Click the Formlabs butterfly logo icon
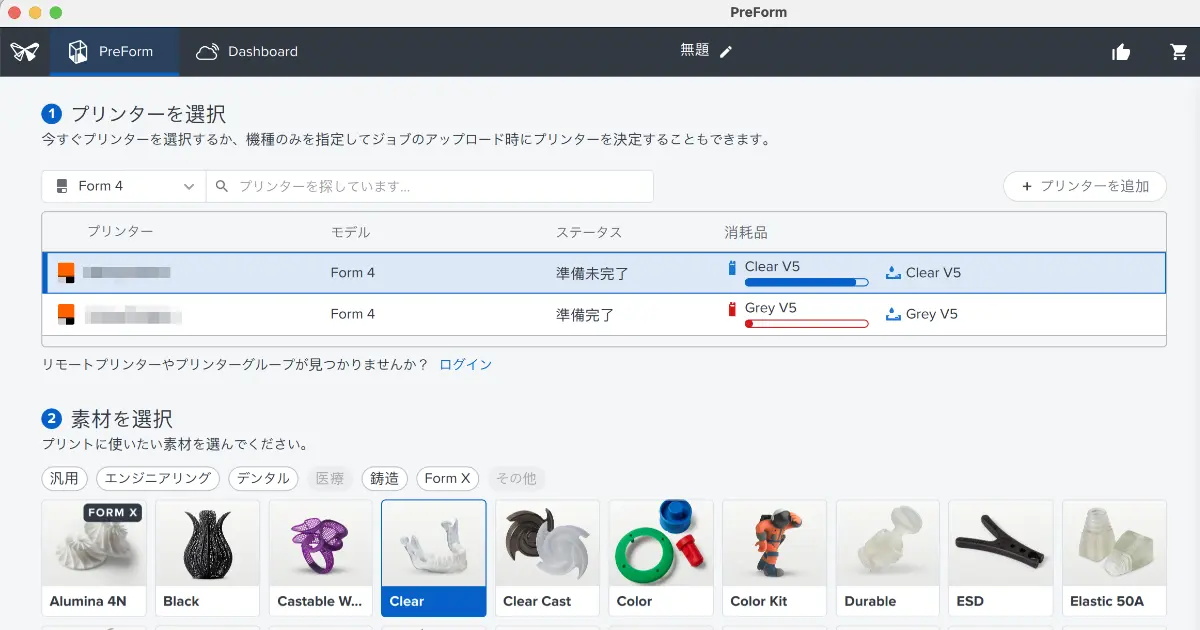The height and width of the screenshot is (630, 1200). (x=24, y=52)
